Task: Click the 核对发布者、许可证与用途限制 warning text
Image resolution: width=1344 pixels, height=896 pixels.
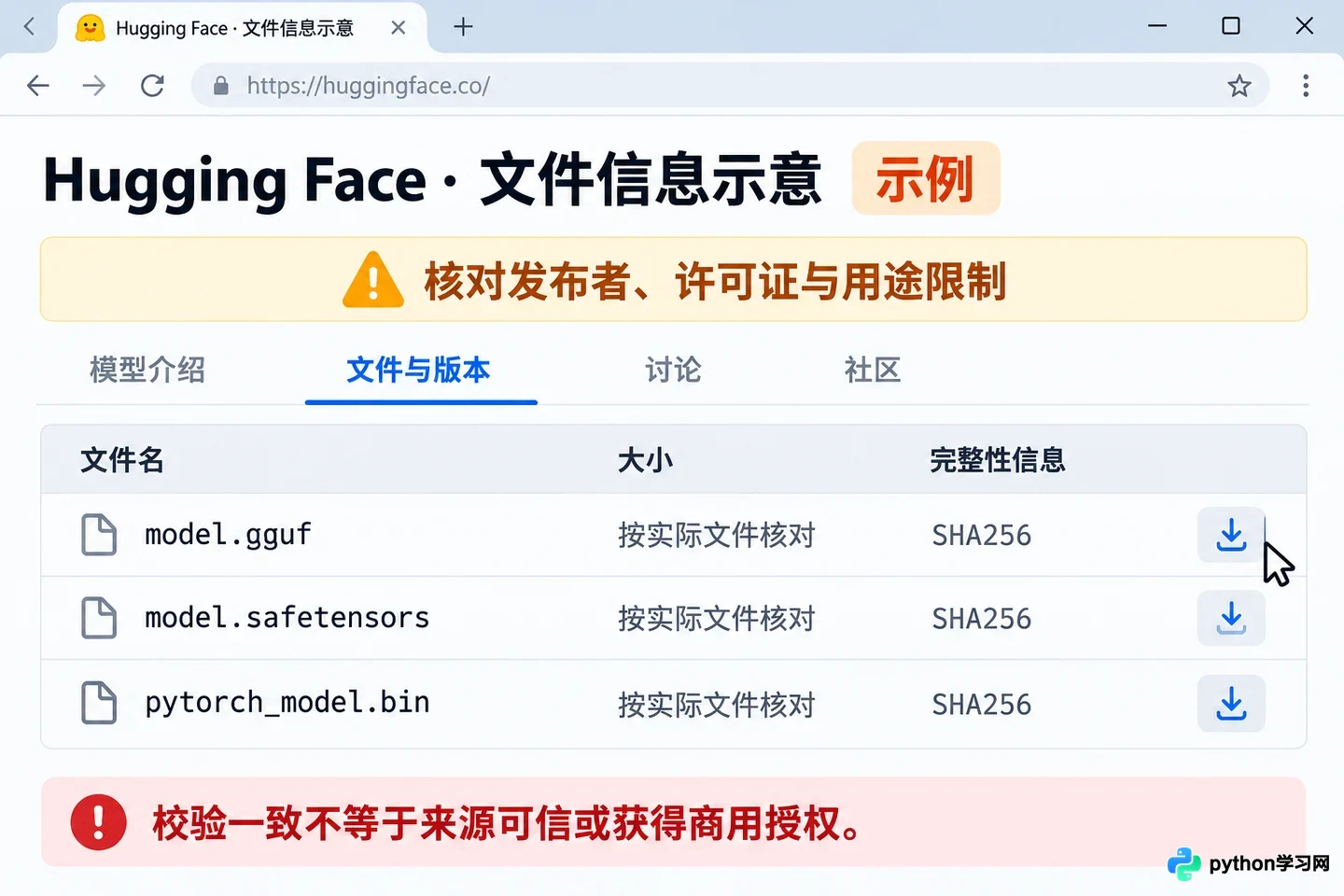Action: (x=715, y=281)
